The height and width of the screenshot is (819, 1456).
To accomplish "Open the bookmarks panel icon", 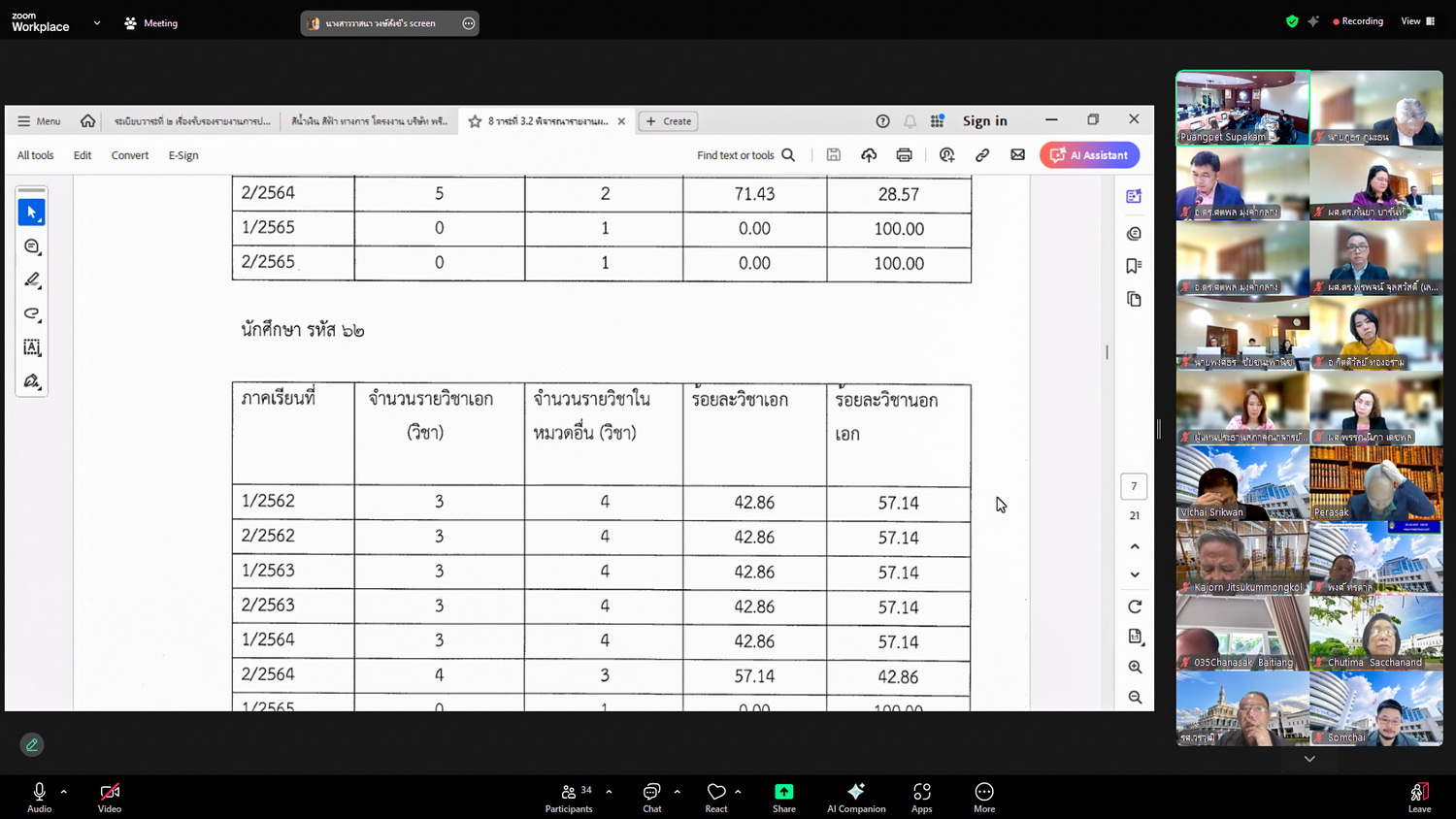I will (1134, 266).
